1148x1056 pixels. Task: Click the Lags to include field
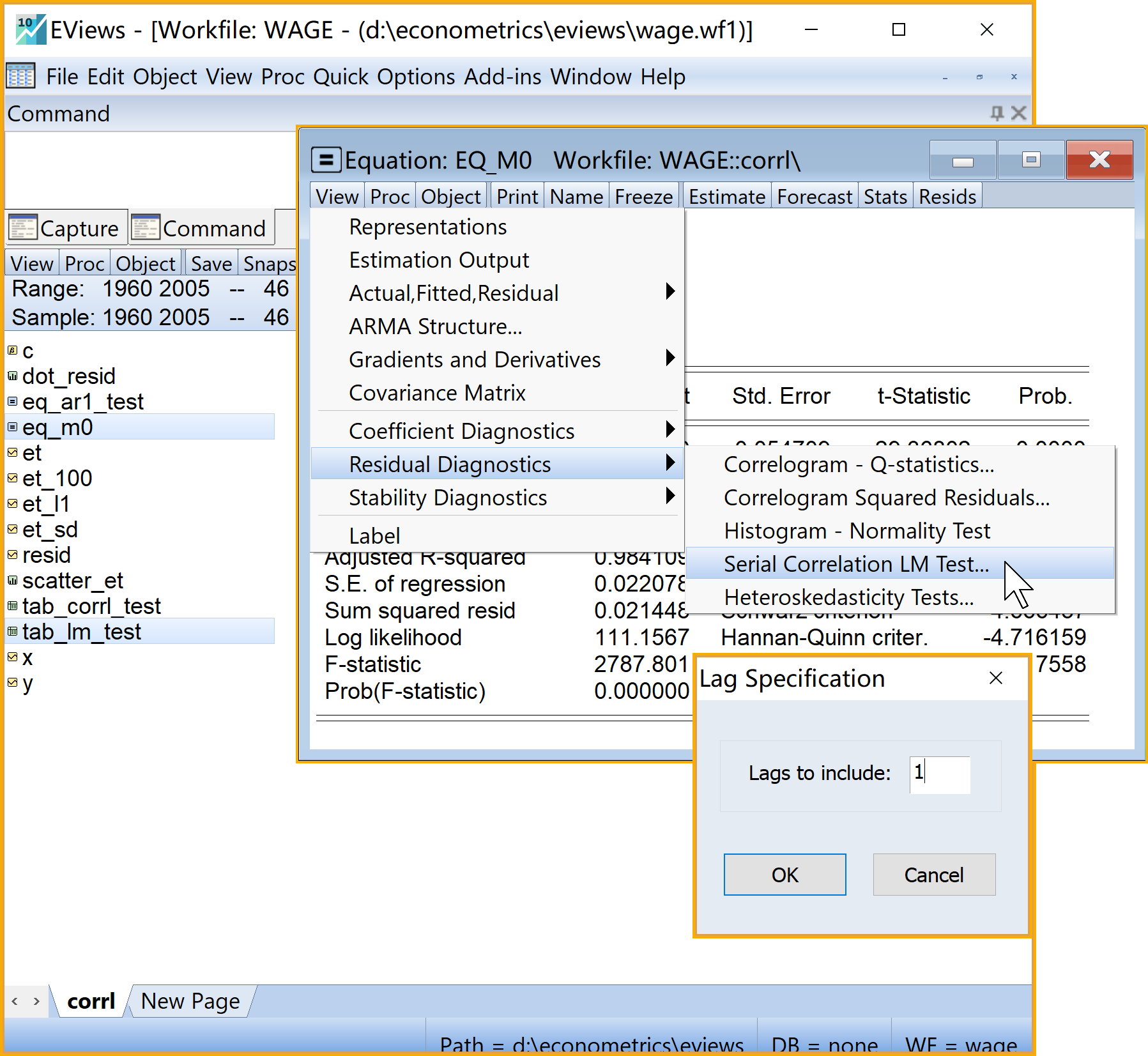(x=940, y=774)
